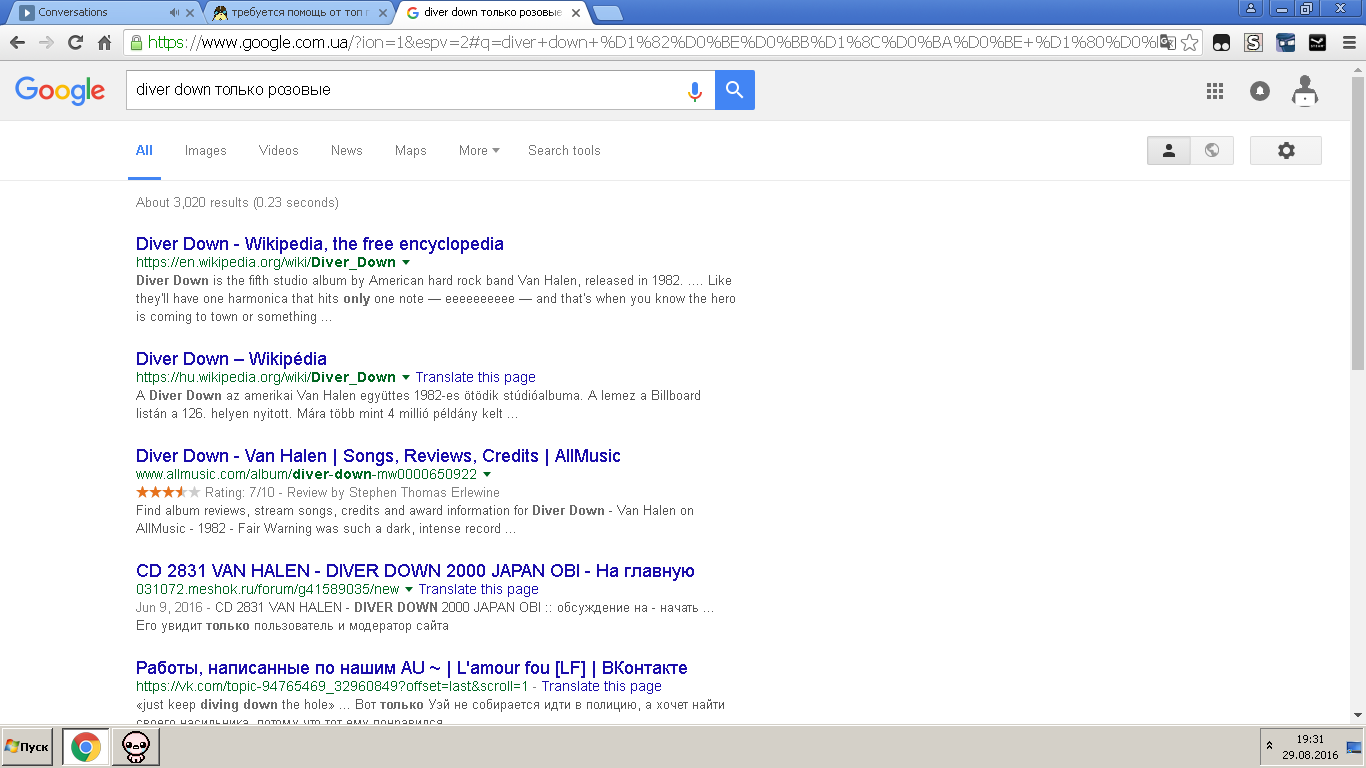Open the blue masked-face extension icon

(x=1285, y=43)
